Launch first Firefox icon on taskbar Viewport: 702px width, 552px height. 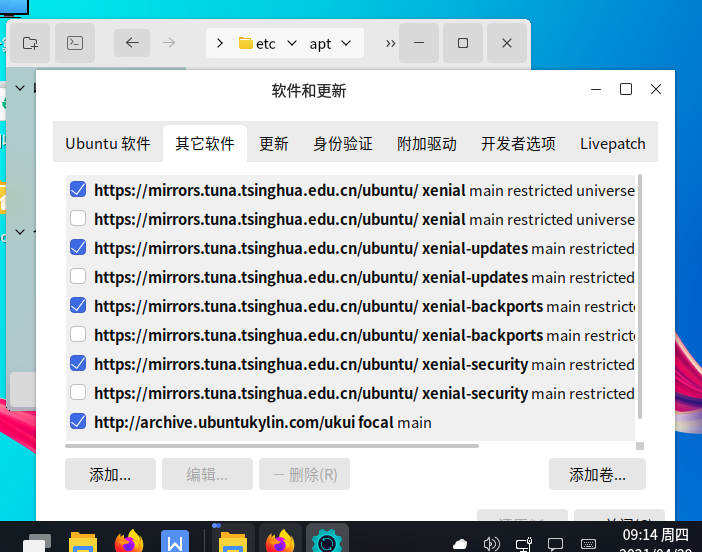point(129,542)
